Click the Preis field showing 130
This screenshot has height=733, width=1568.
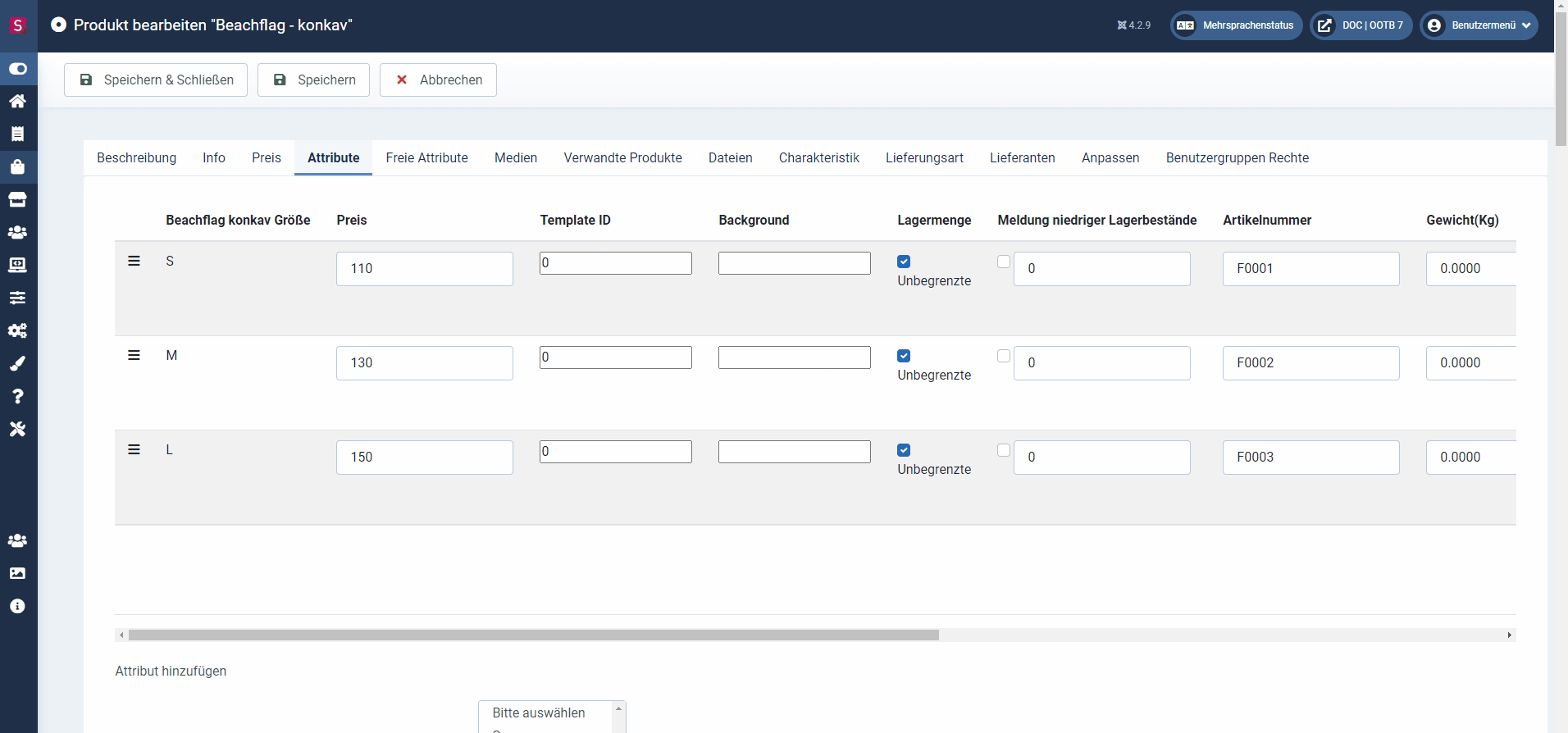coord(425,363)
